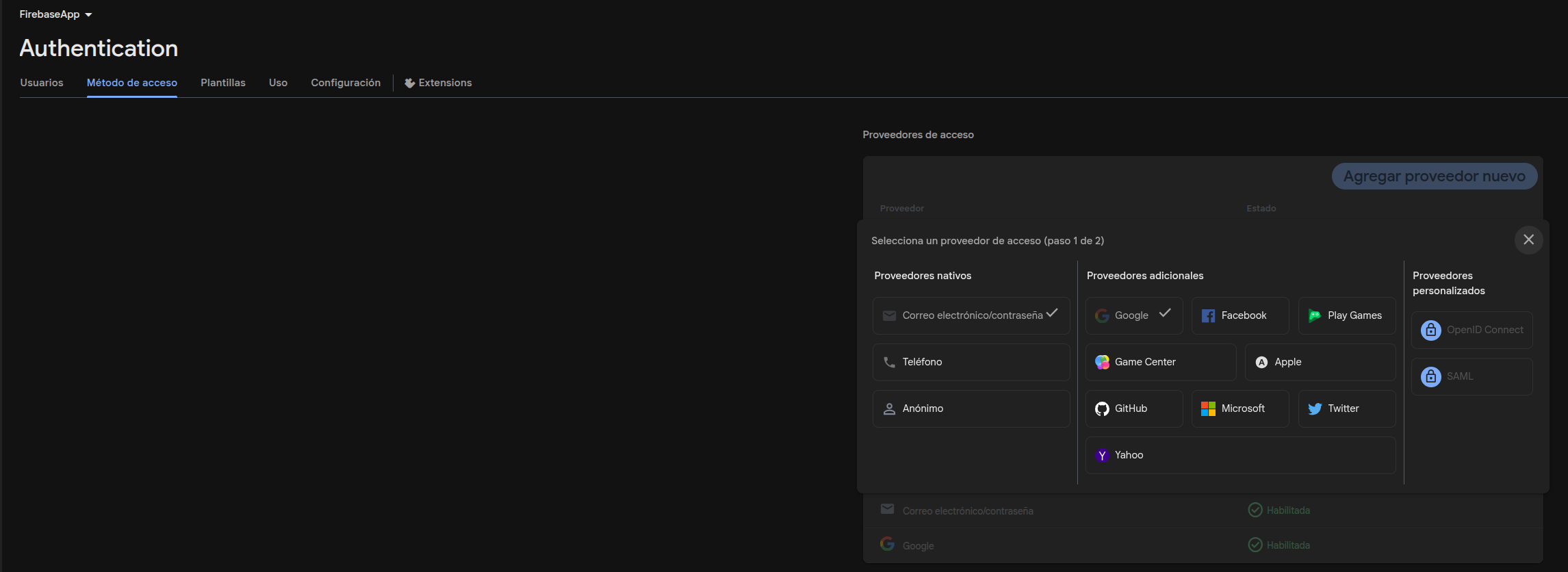Select the Facebook provider icon
The image size is (1568, 572).
tap(1208, 315)
